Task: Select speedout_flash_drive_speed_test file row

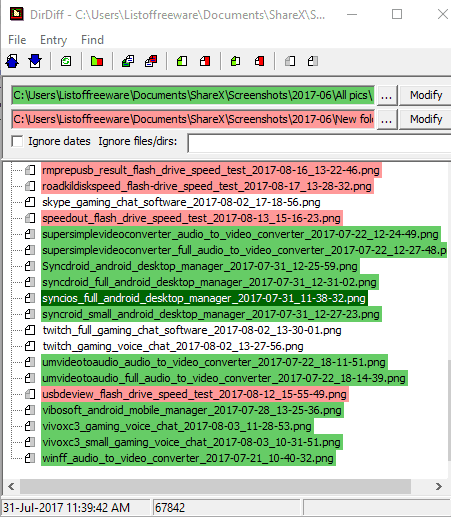Action: (192, 218)
